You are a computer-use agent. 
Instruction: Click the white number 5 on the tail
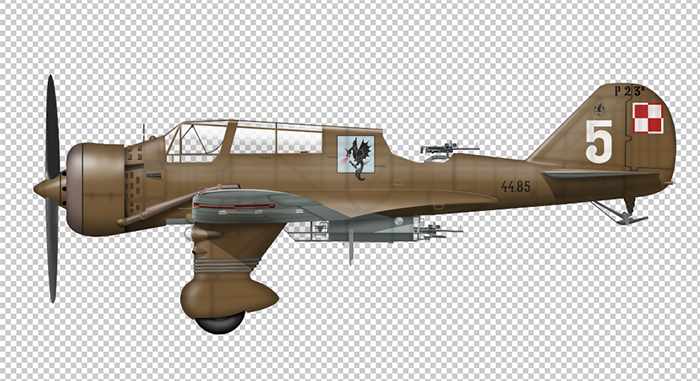click(599, 142)
